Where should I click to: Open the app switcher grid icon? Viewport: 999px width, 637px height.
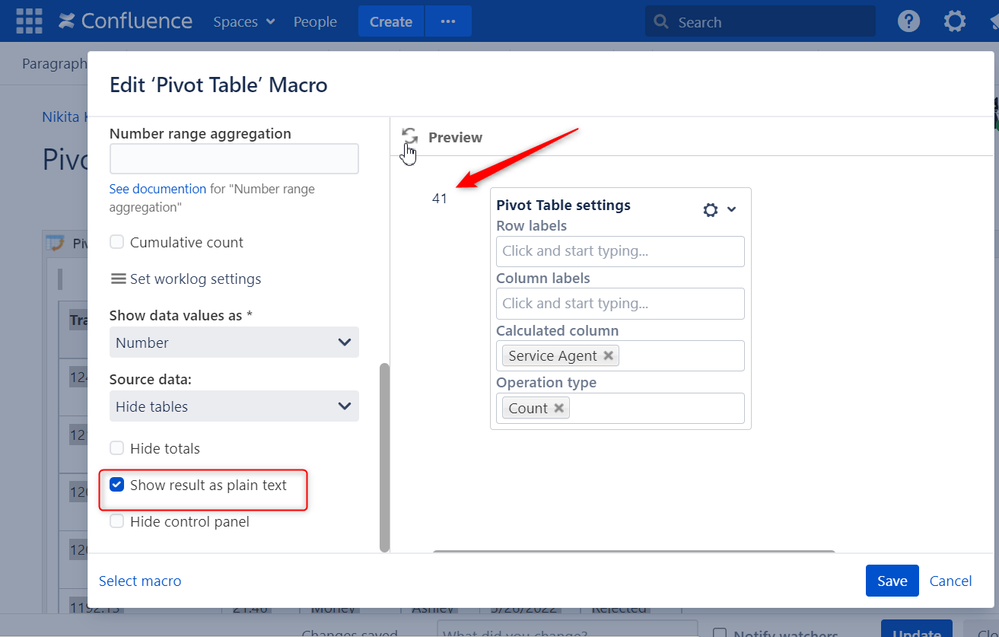(29, 21)
